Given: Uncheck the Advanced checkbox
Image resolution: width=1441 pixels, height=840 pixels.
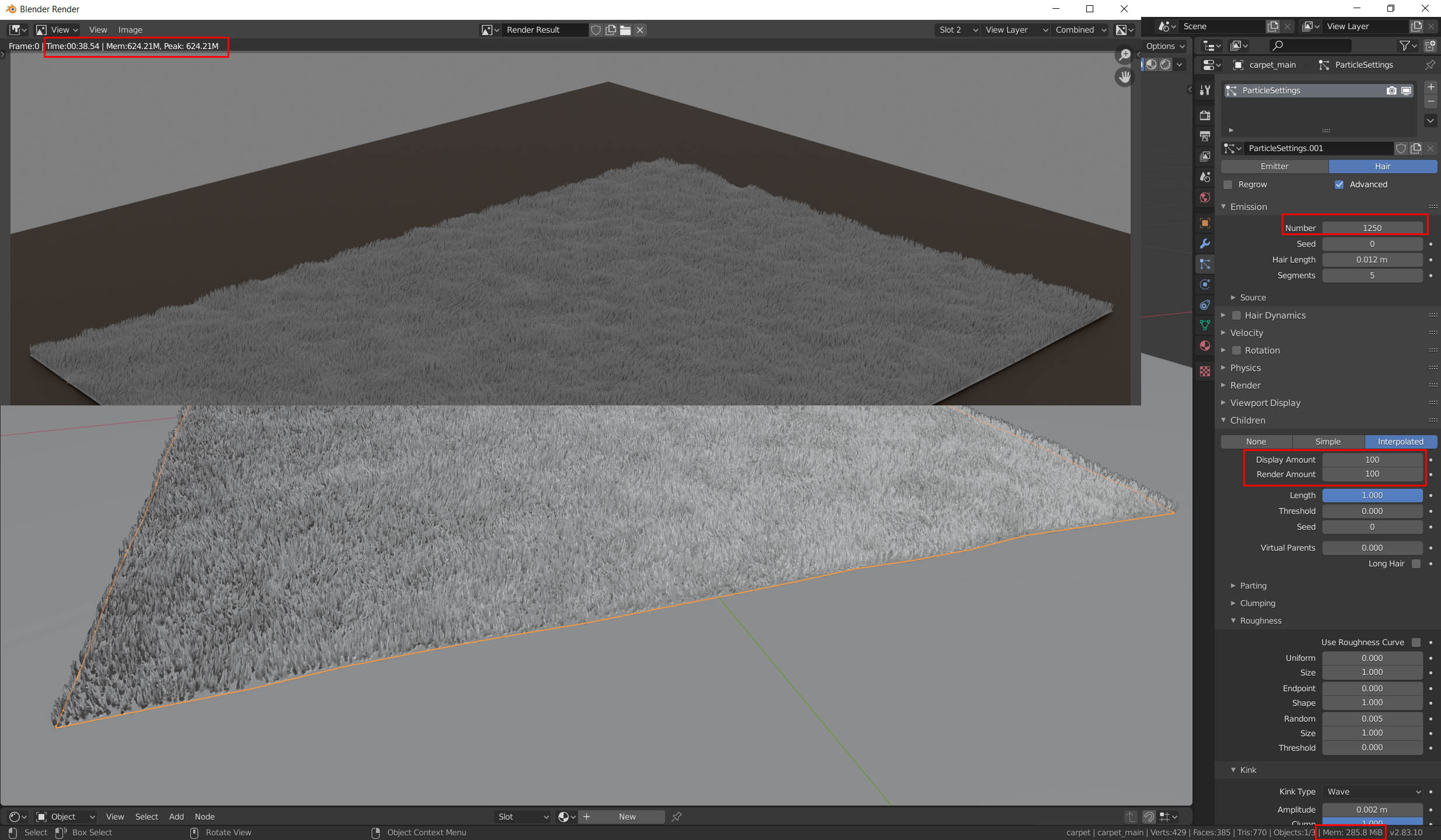Looking at the screenshot, I should pos(1340,184).
